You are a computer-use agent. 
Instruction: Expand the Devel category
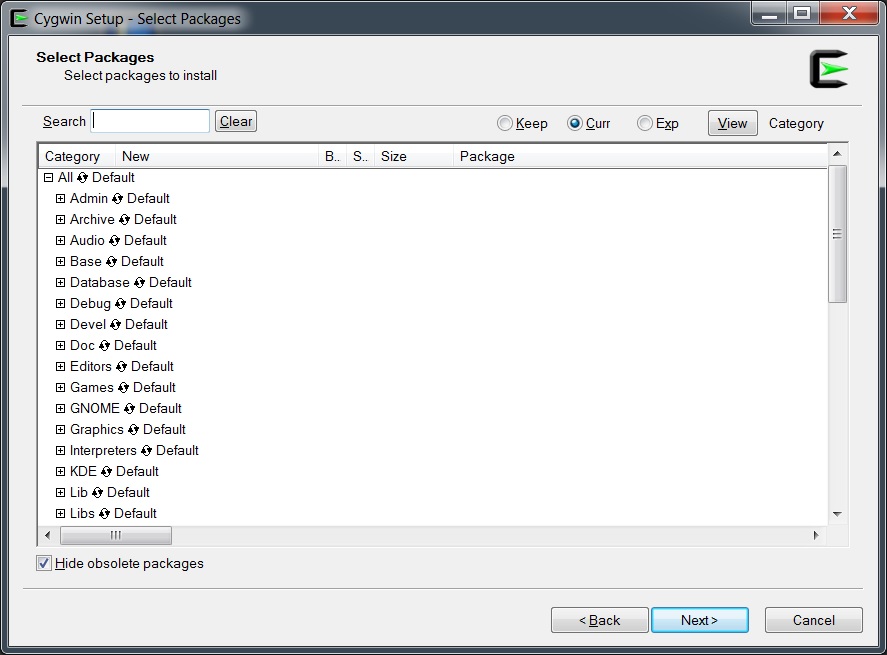[x=61, y=325]
